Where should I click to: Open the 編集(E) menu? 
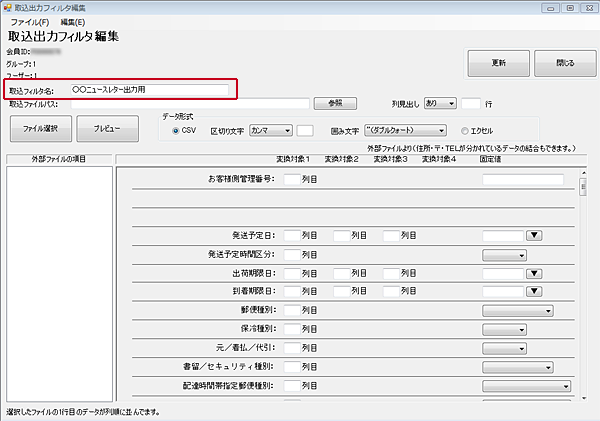click(73, 21)
